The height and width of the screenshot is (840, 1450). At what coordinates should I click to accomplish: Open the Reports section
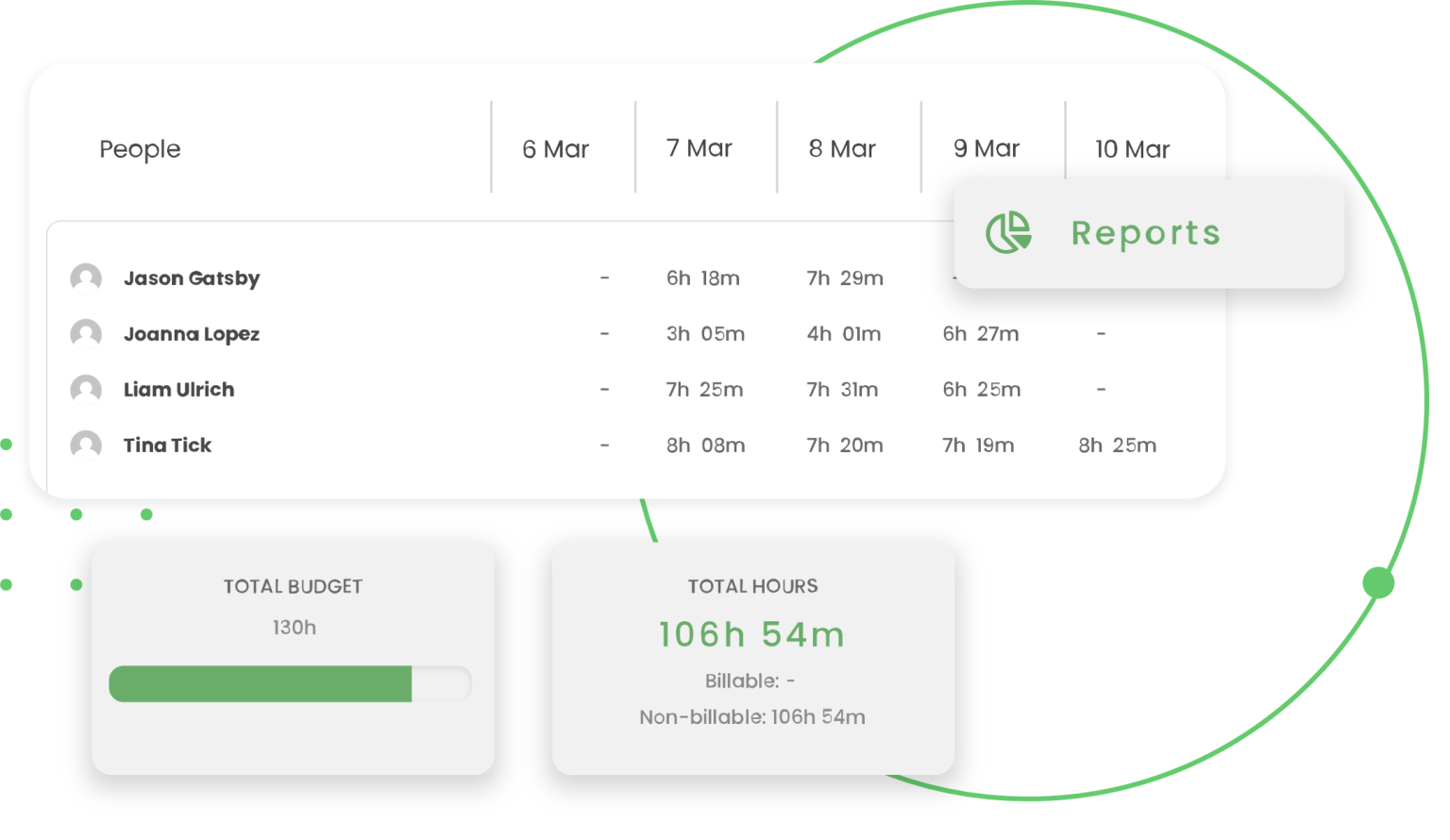[1145, 232]
